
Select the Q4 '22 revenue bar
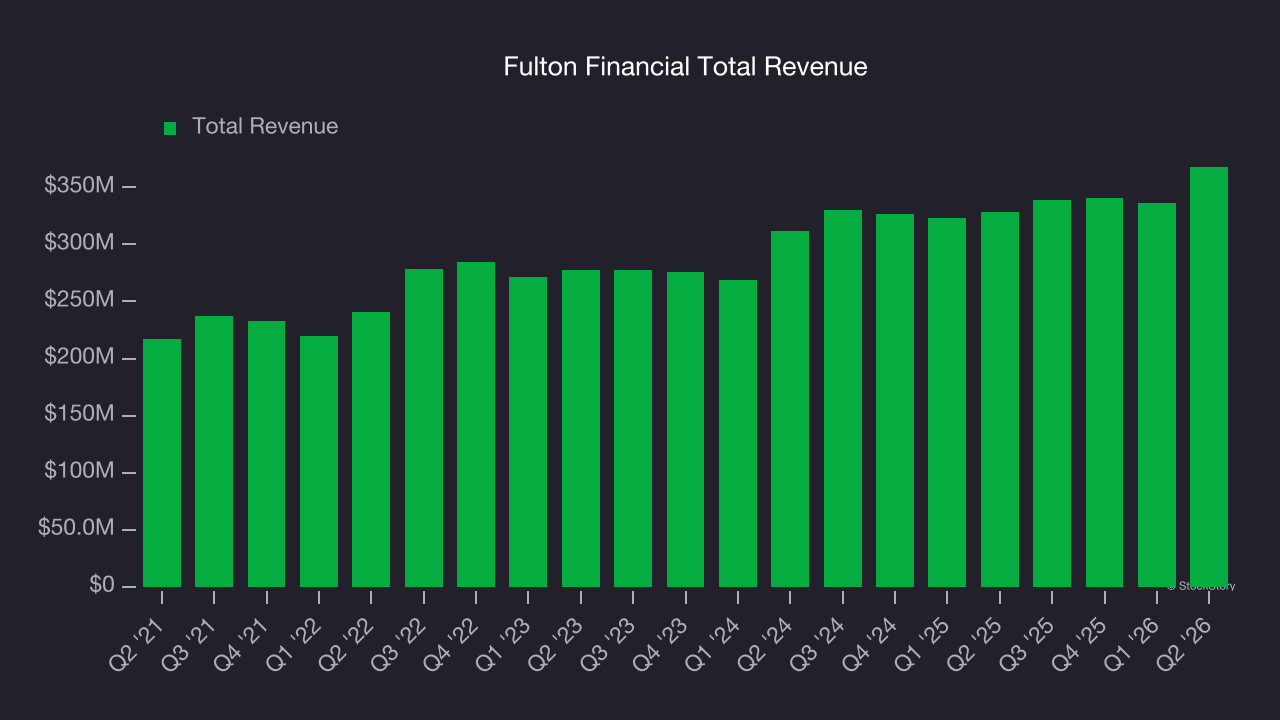click(x=476, y=424)
